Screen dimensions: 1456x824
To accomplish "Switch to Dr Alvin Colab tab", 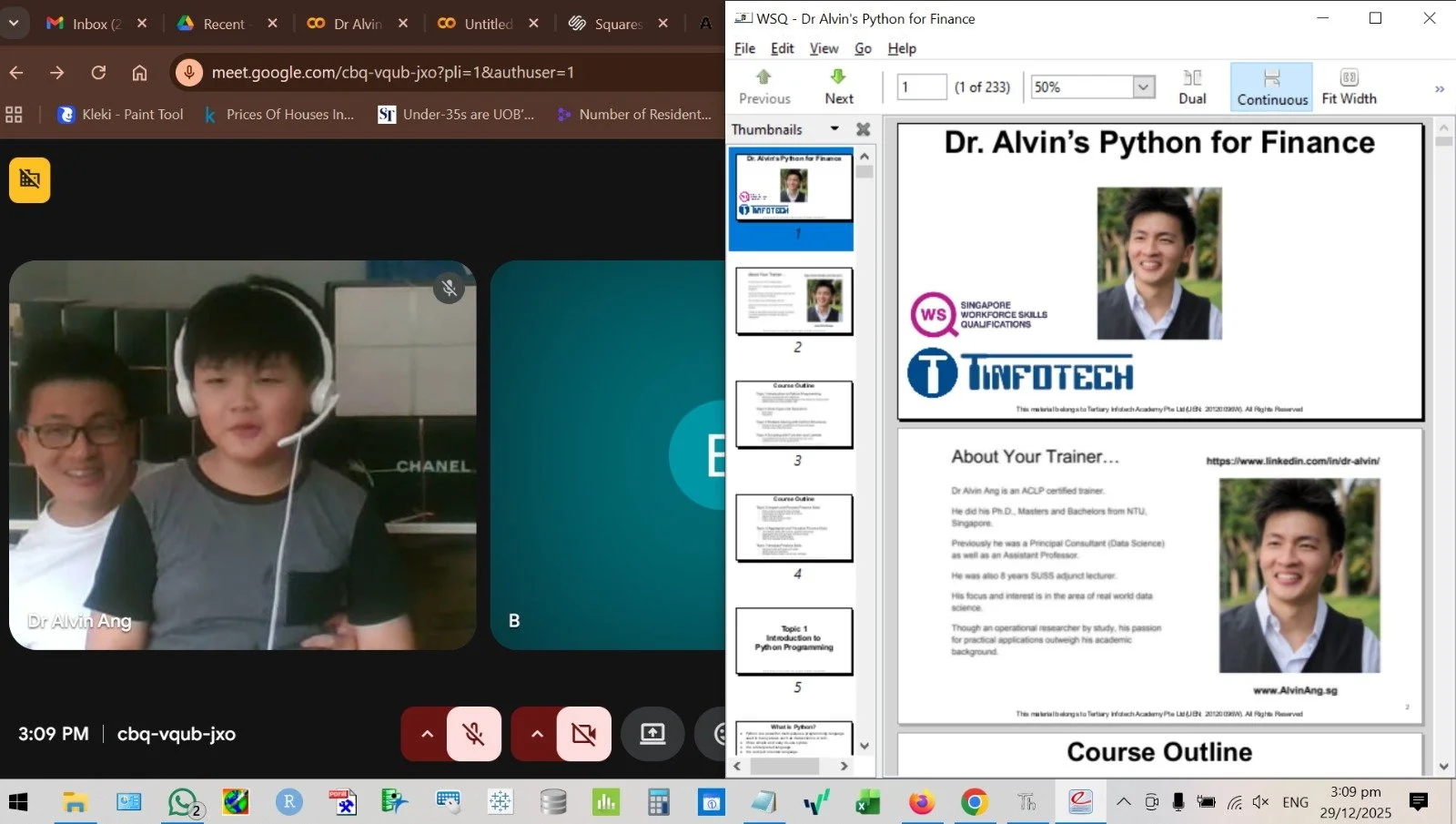I will [346, 24].
